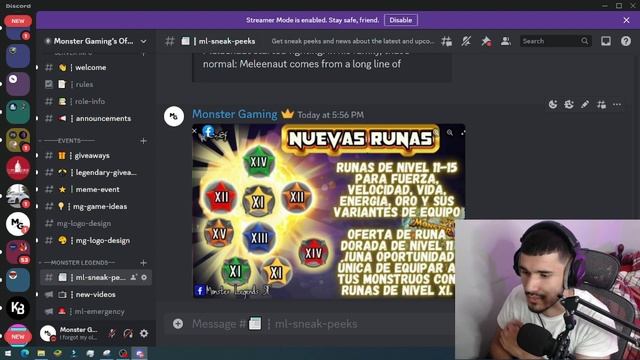
Task: Add reaction to Monster Gaming message
Action: click(x=553, y=104)
